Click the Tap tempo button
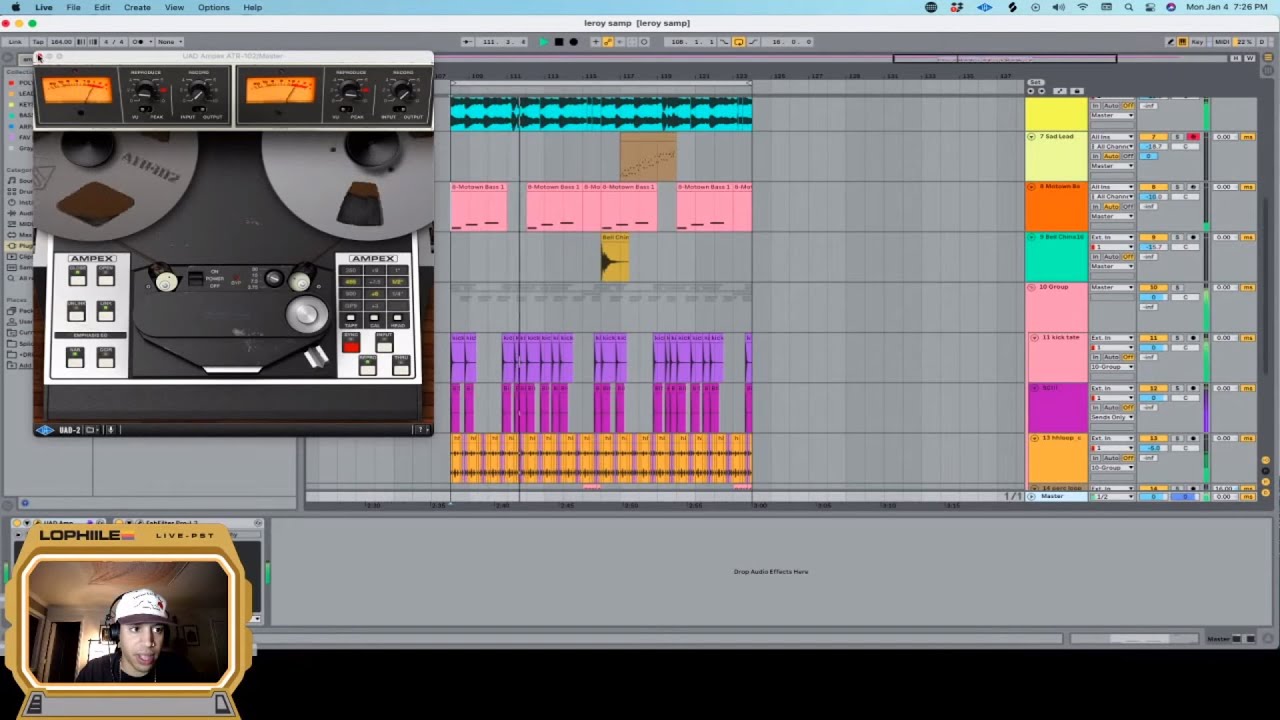 [38, 42]
